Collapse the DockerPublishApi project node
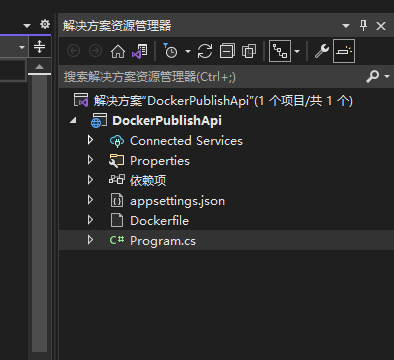Image resolution: width=394 pixels, height=360 pixels. pos(73,120)
